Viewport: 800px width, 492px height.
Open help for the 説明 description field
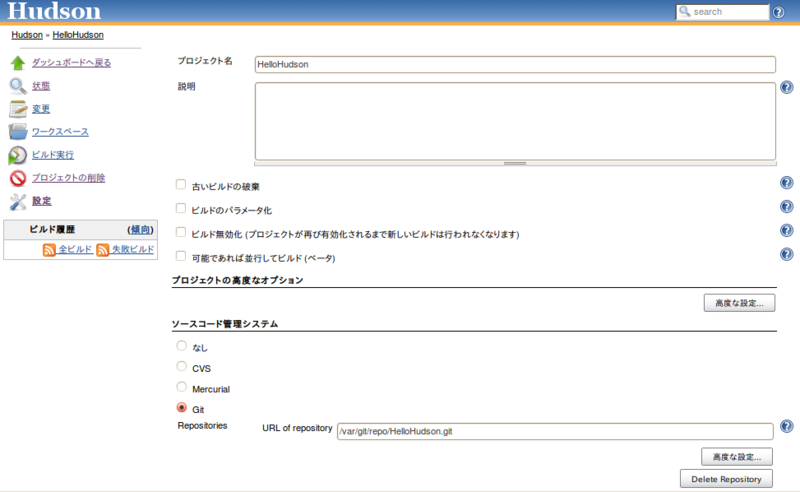787,87
